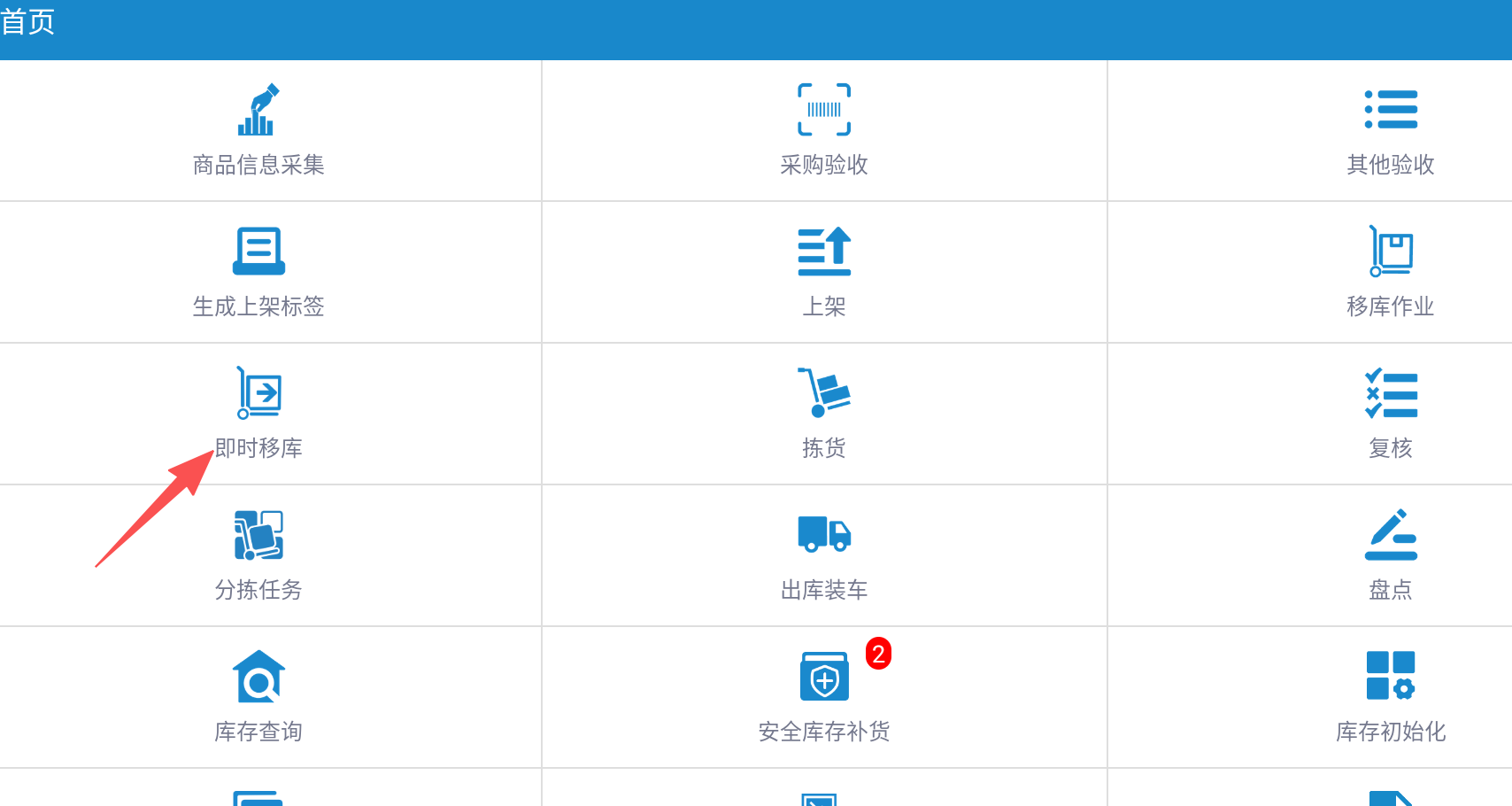Open the 拣货 hand truck icon
This screenshot has height=806, width=1512.
point(824,392)
